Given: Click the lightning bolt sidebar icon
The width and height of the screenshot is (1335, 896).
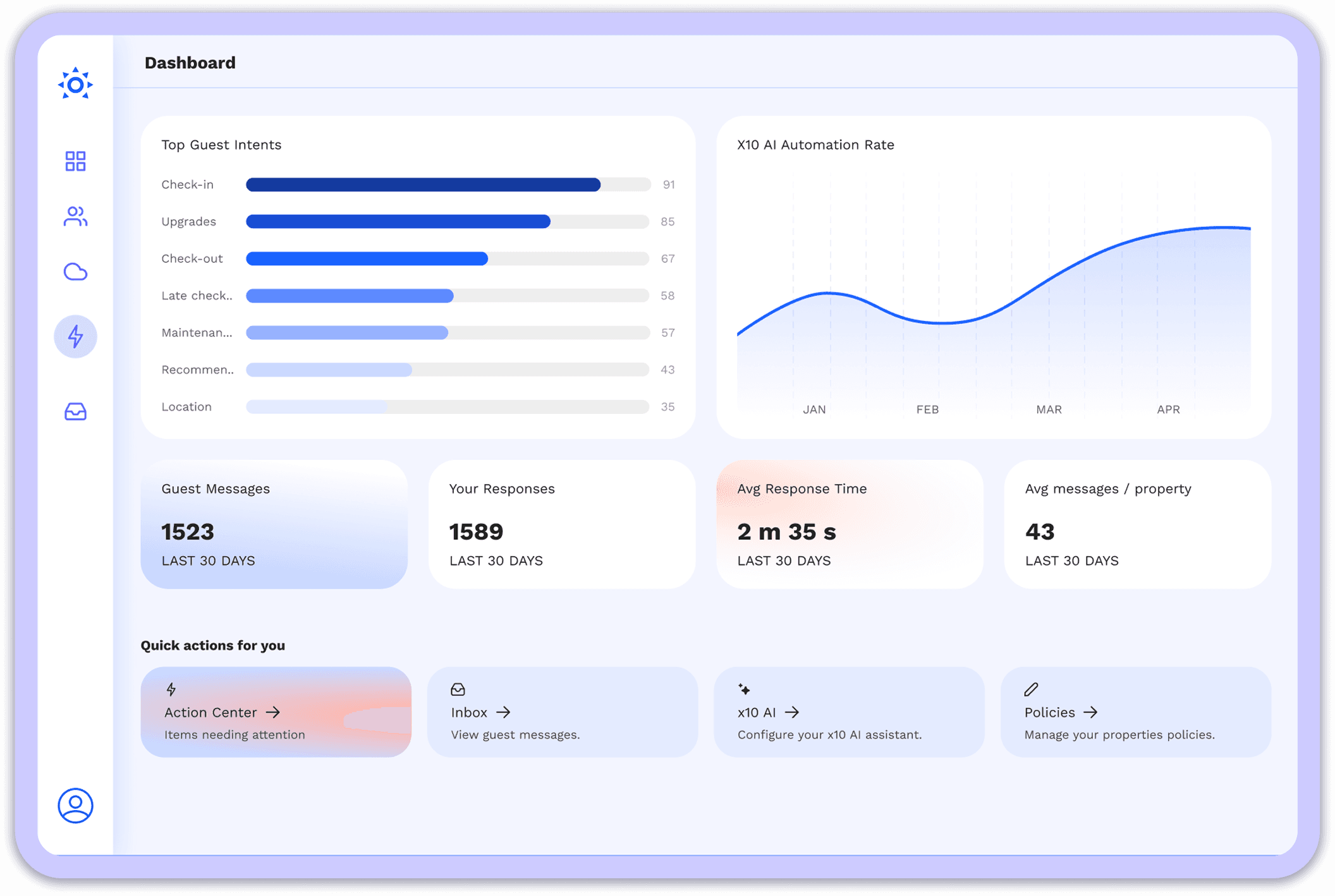Looking at the screenshot, I should 75,336.
